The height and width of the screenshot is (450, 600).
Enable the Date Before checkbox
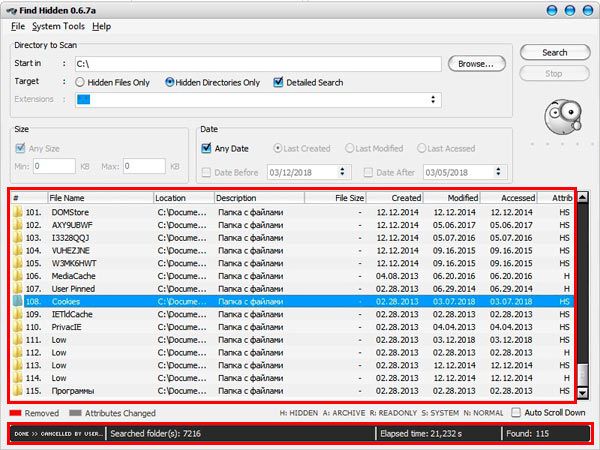click(206, 172)
